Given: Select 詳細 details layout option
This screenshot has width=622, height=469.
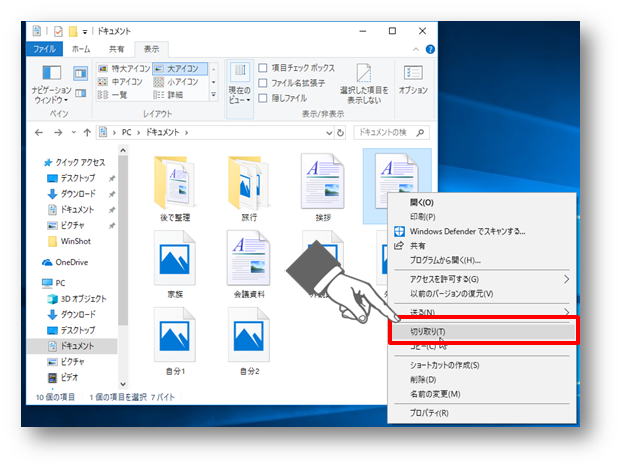Looking at the screenshot, I should 169,95.
